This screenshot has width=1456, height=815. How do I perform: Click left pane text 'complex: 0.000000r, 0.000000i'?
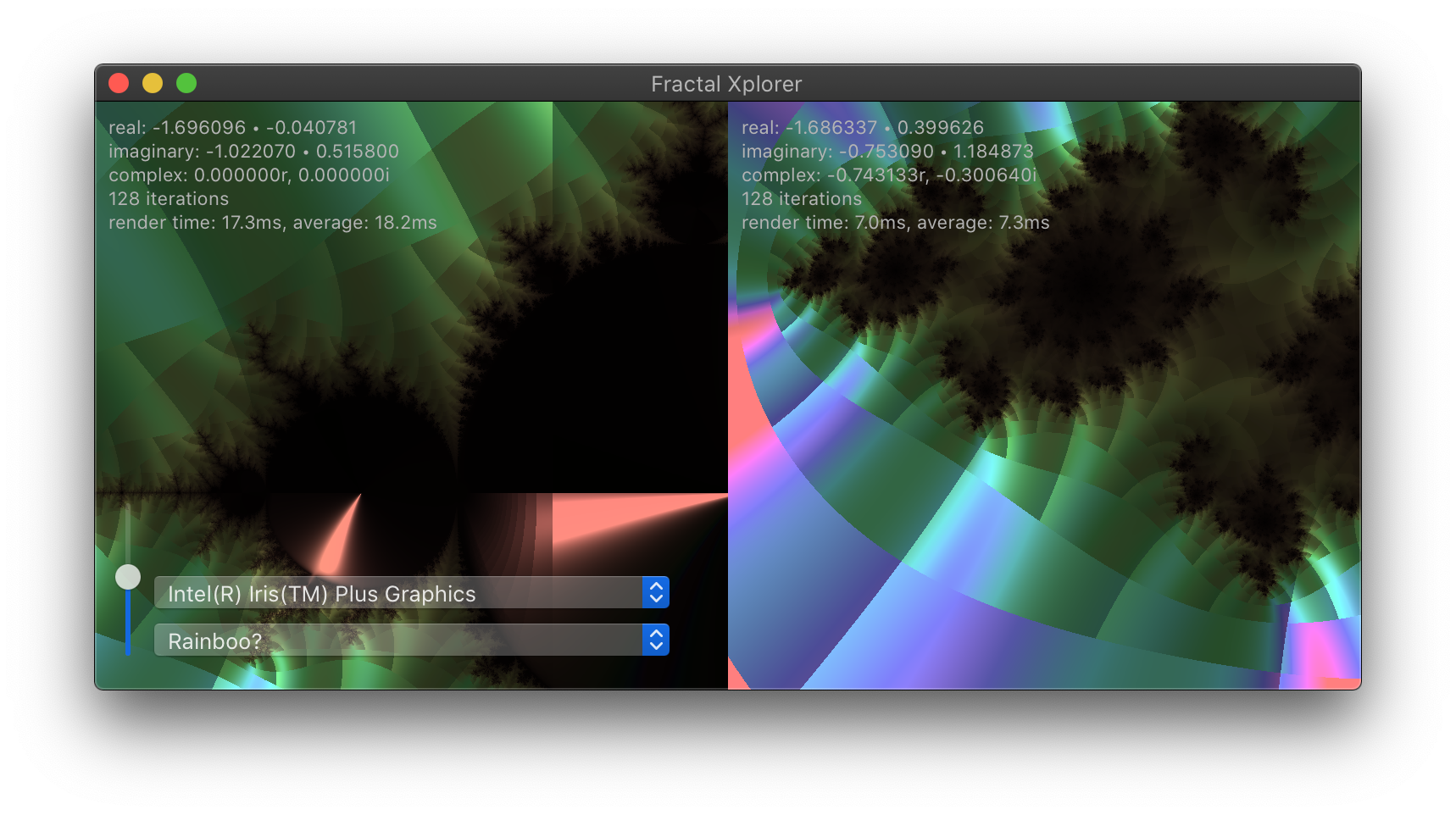249,175
